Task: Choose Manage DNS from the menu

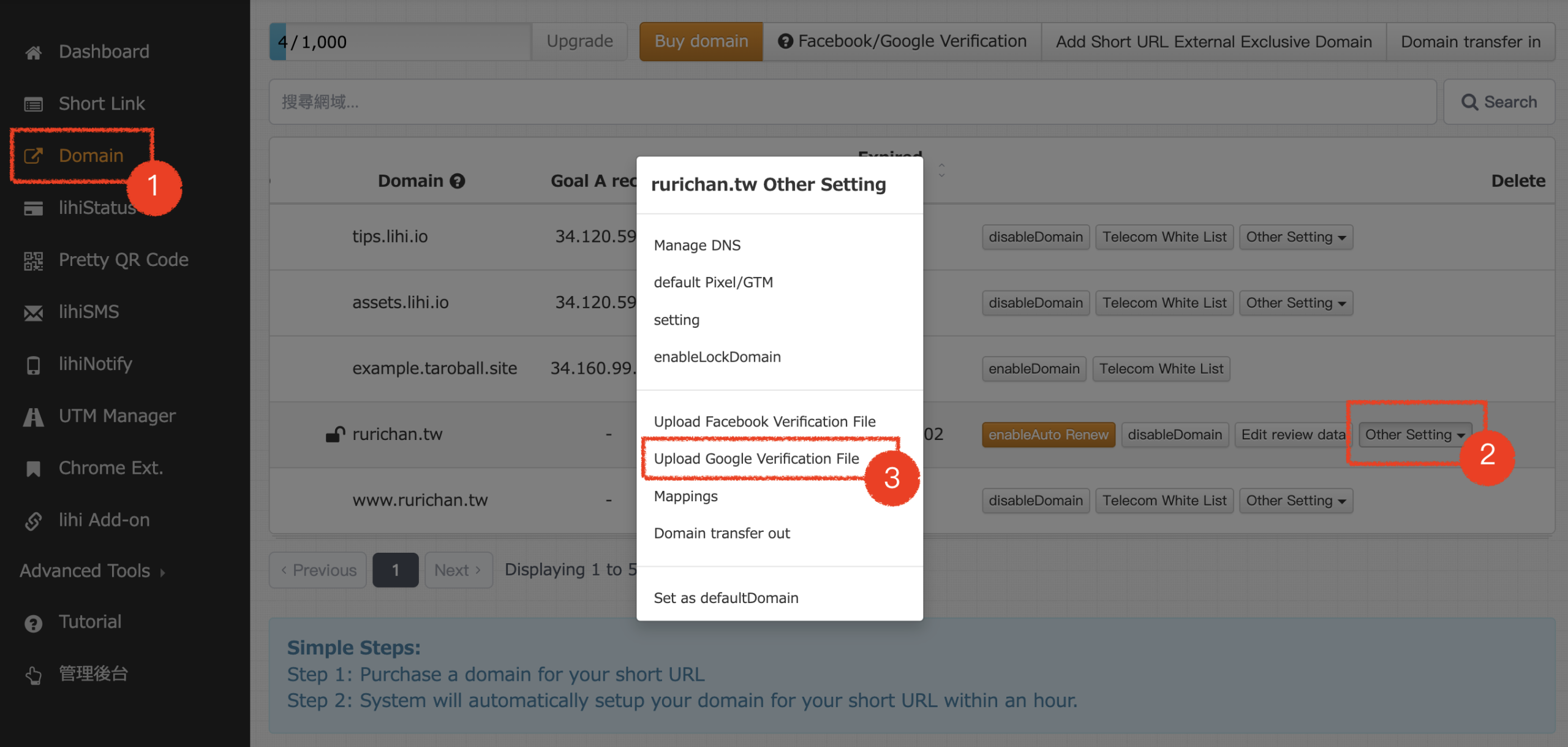Action: pos(696,245)
